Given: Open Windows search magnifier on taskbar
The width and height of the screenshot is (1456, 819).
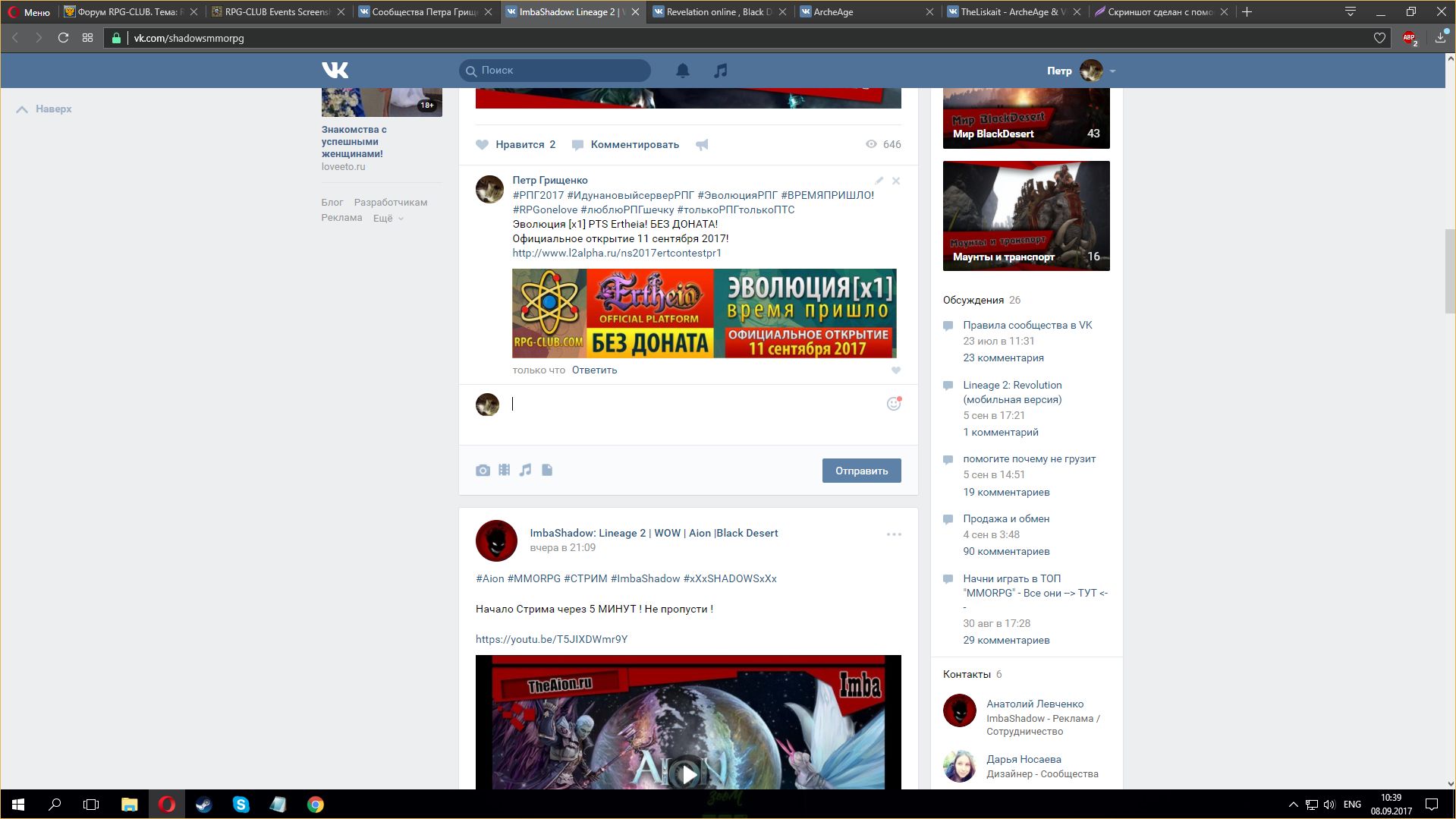Looking at the screenshot, I should click(x=55, y=805).
